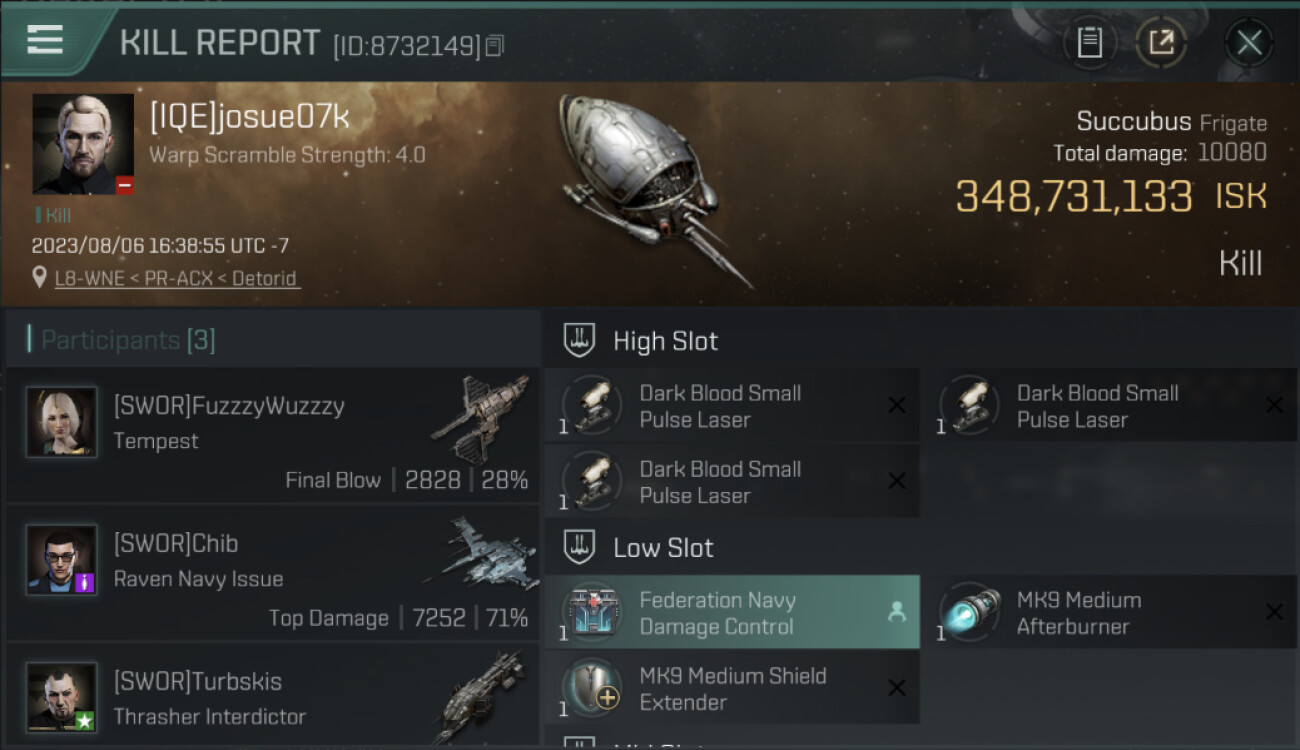Click the Raven Navy Issue ship icon
This screenshot has width=1300, height=750.
coord(479,553)
